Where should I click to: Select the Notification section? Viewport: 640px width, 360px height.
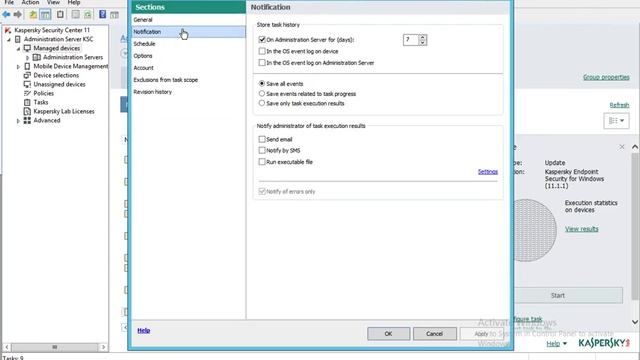coord(189,31)
